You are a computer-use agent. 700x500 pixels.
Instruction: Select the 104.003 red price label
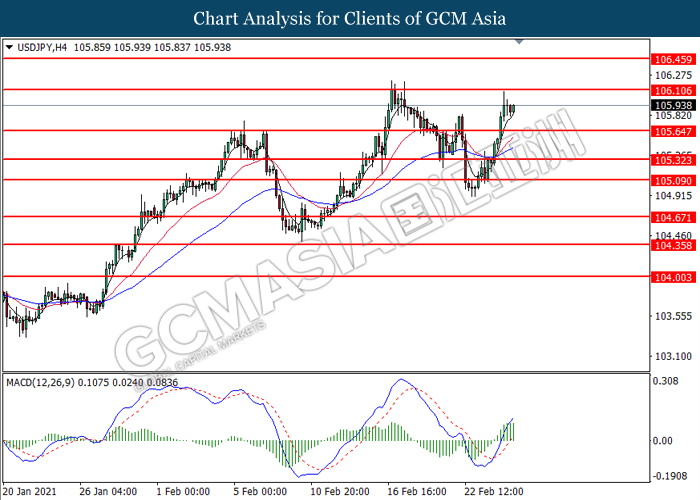(673, 277)
